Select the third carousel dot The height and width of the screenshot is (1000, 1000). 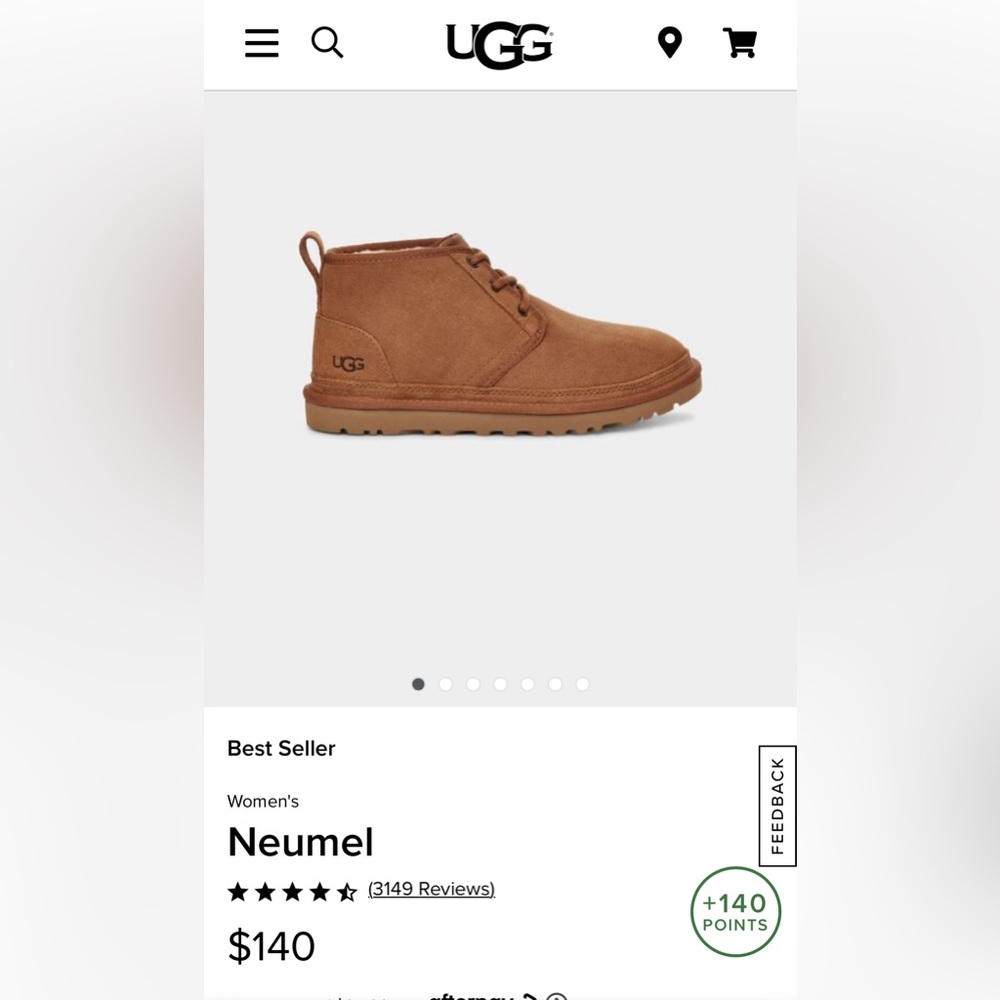473,684
